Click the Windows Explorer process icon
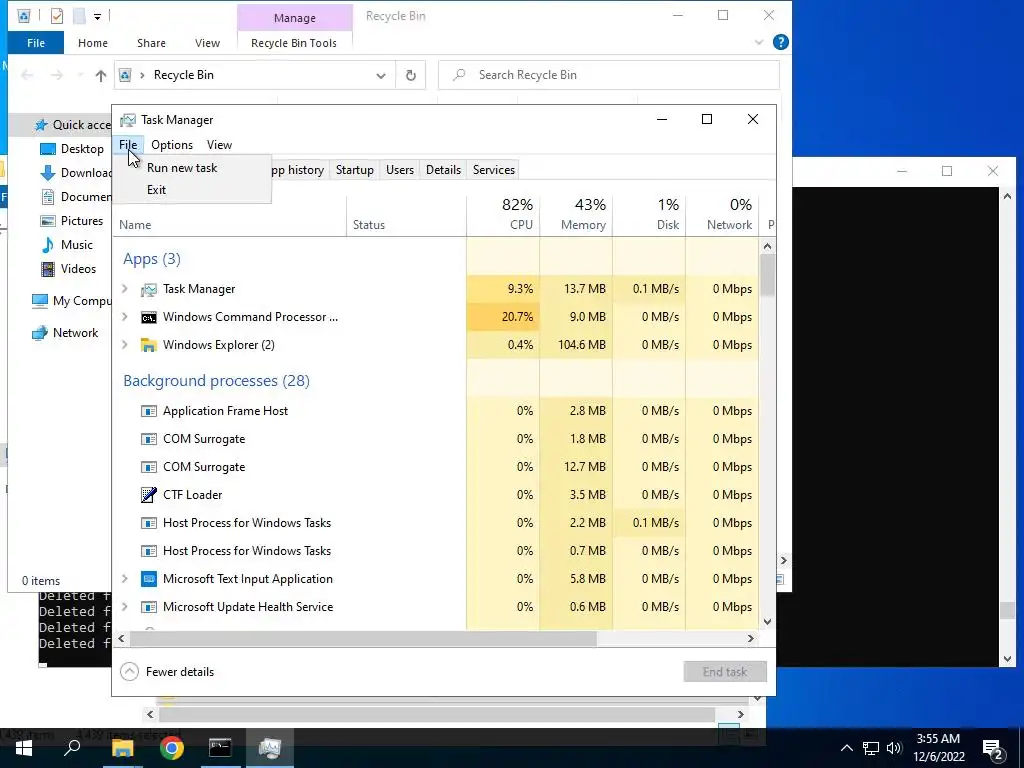 tap(149, 345)
